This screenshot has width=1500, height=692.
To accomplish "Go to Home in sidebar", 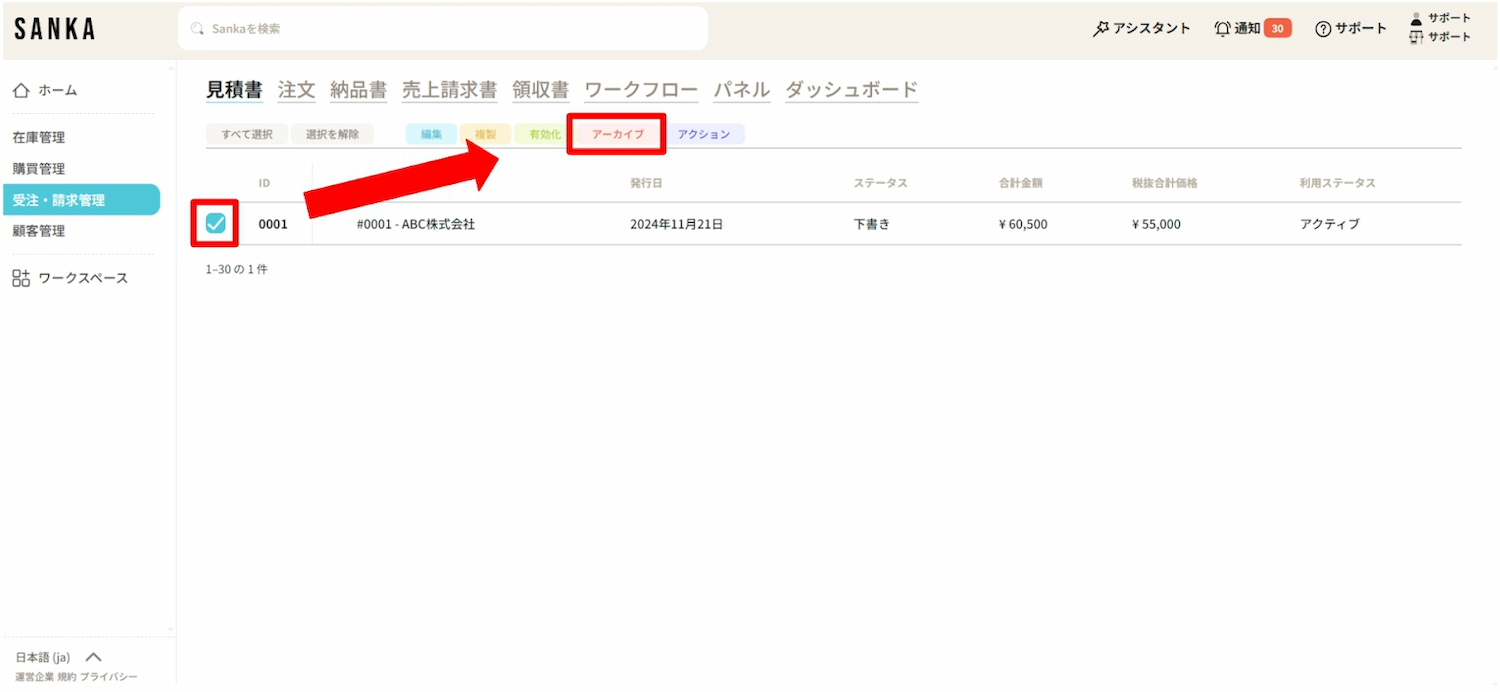I will click(x=21, y=91).
